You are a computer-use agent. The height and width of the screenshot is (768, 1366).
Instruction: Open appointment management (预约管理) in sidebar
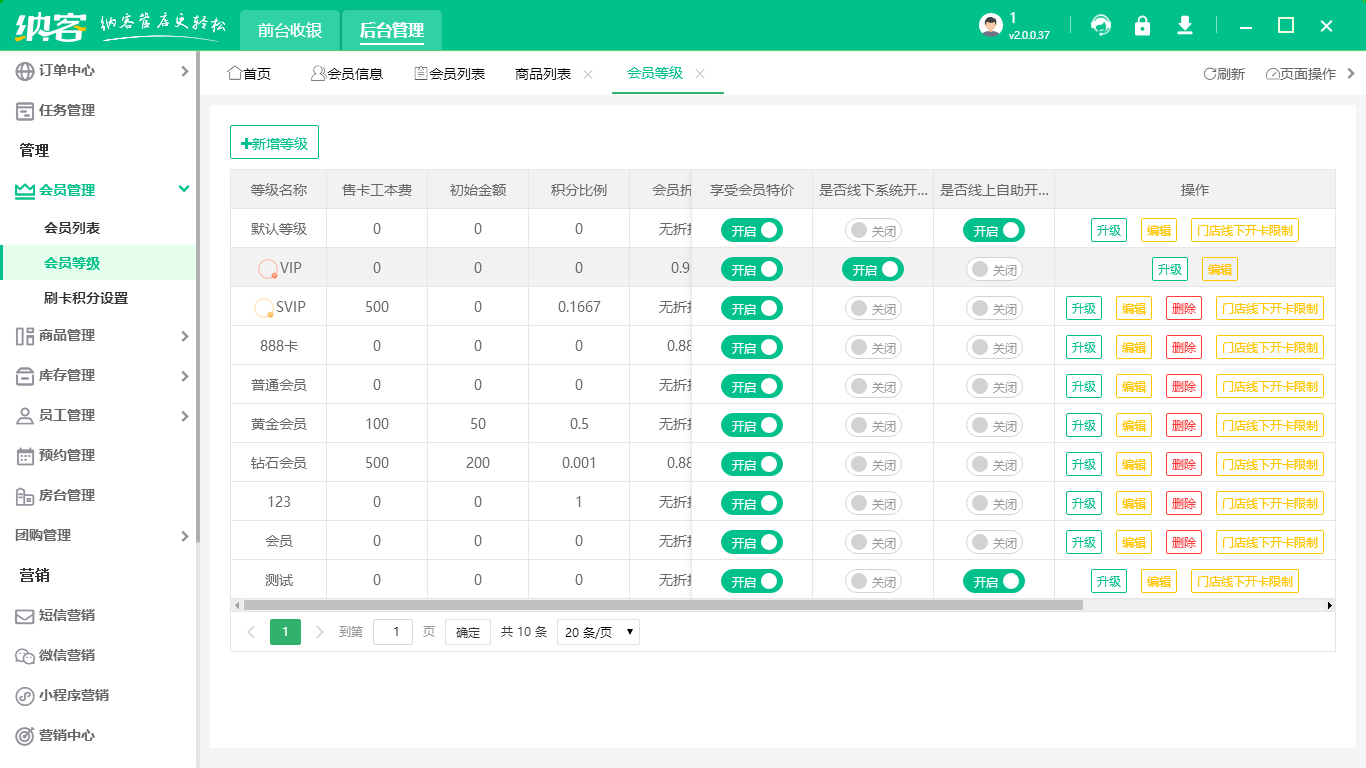(66, 455)
